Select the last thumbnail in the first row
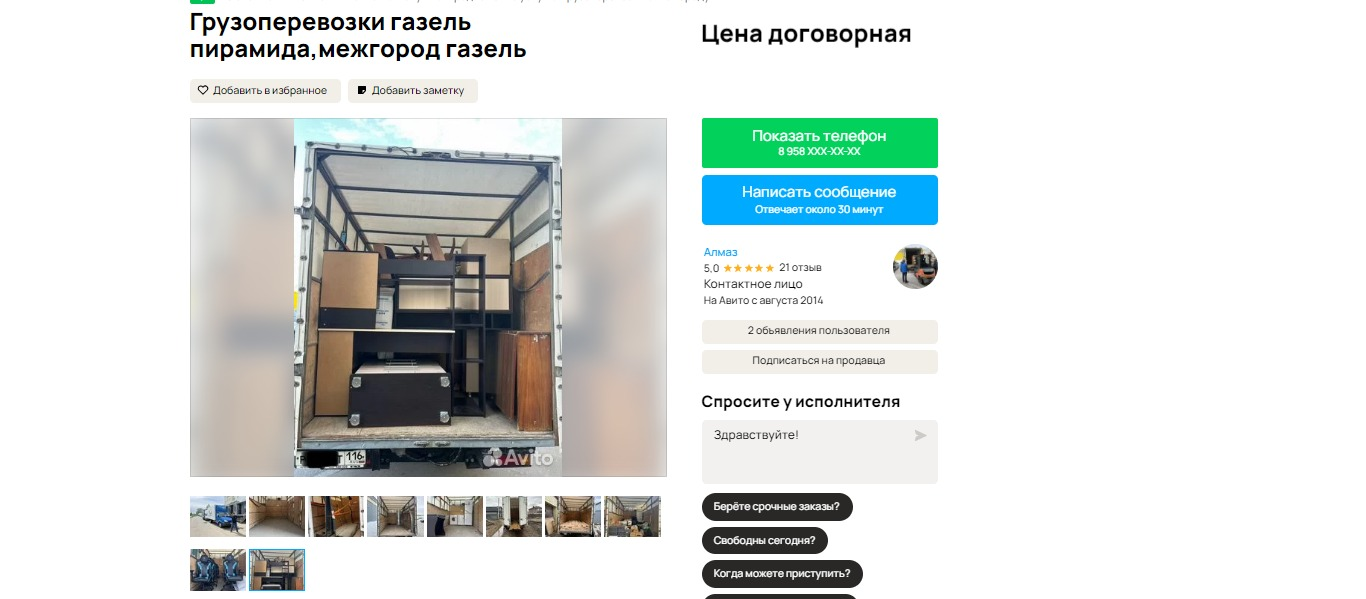Screen dimensions: 1366x599 coord(632,516)
